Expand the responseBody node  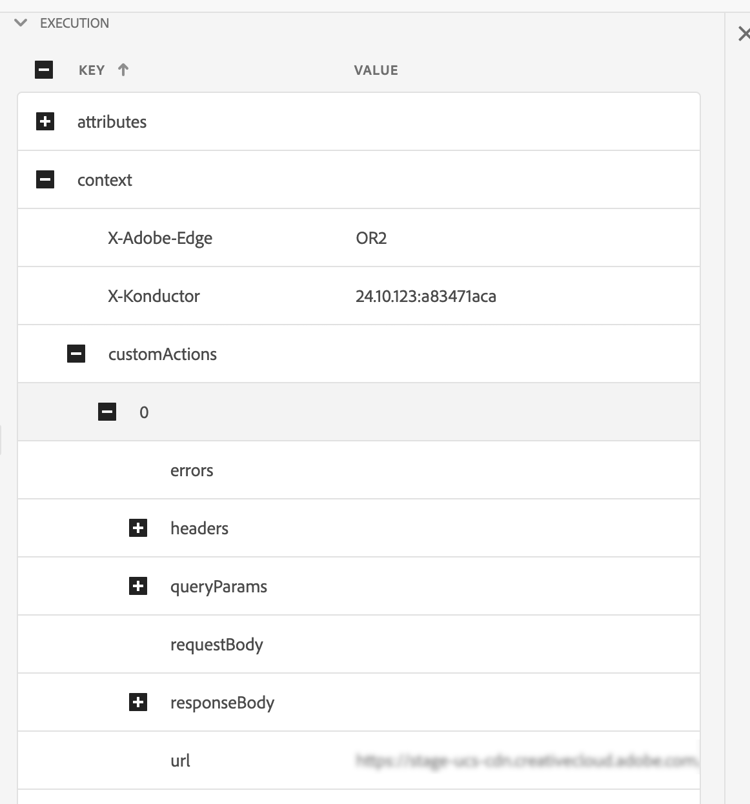click(138, 702)
